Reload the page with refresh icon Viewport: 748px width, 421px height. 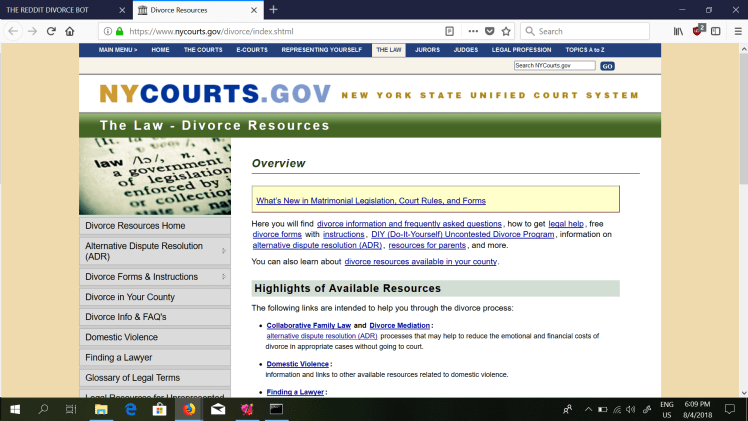point(51,31)
